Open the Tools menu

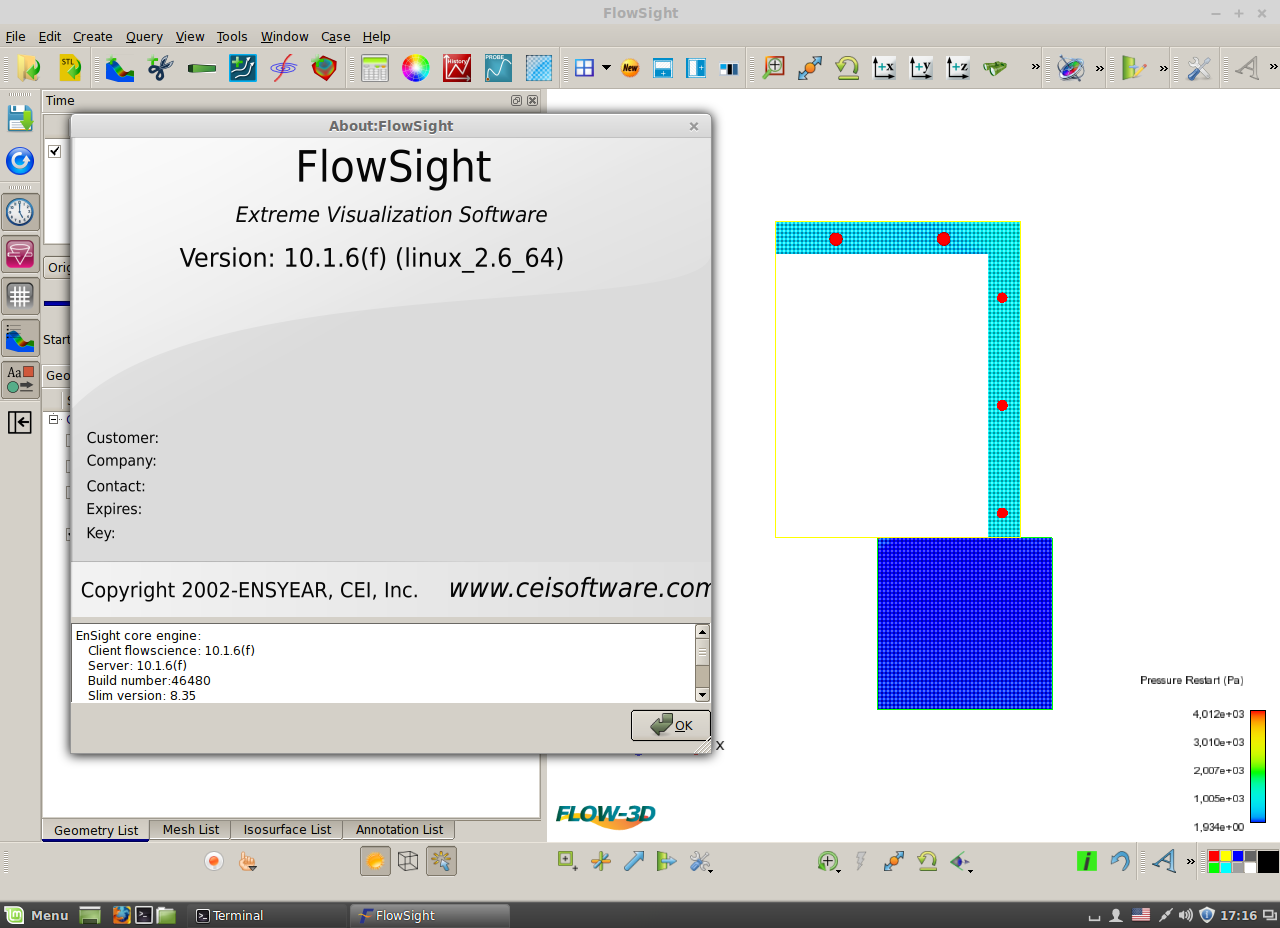coord(232,36)
